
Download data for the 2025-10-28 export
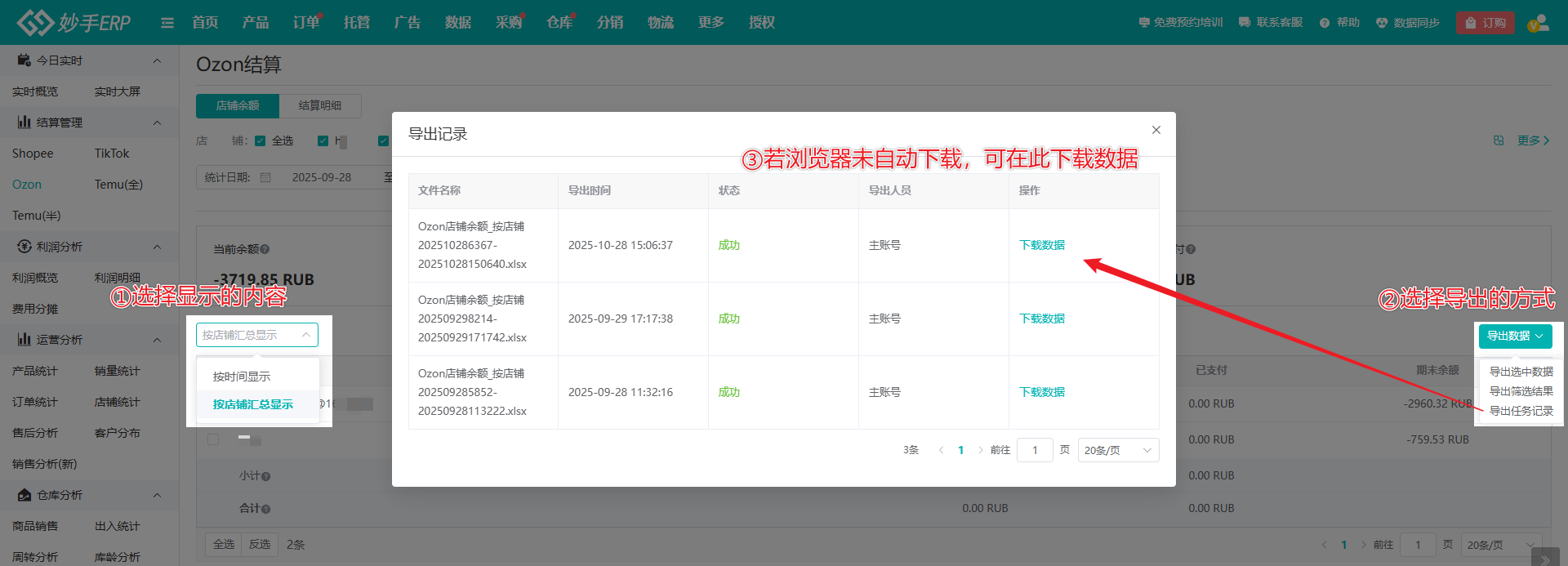[x=1041, y=245]
